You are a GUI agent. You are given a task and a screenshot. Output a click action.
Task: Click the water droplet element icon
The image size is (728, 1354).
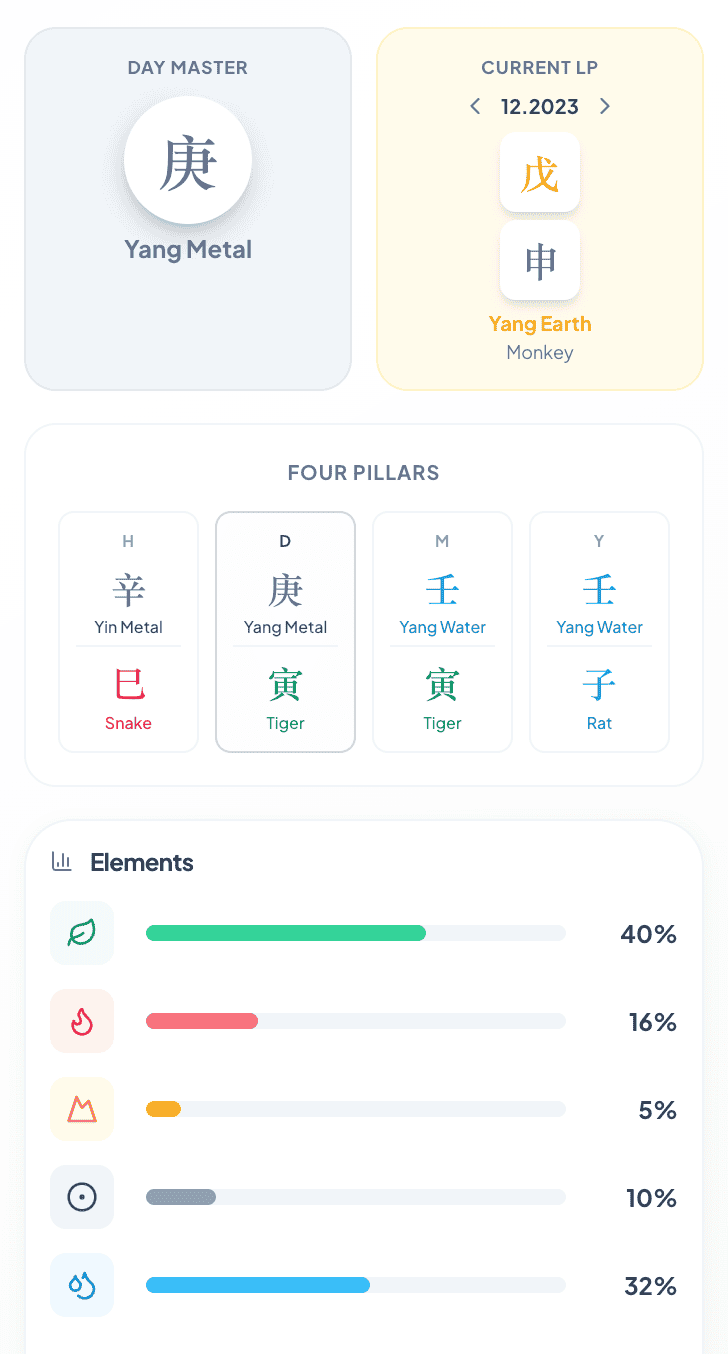click(82, 1285)
